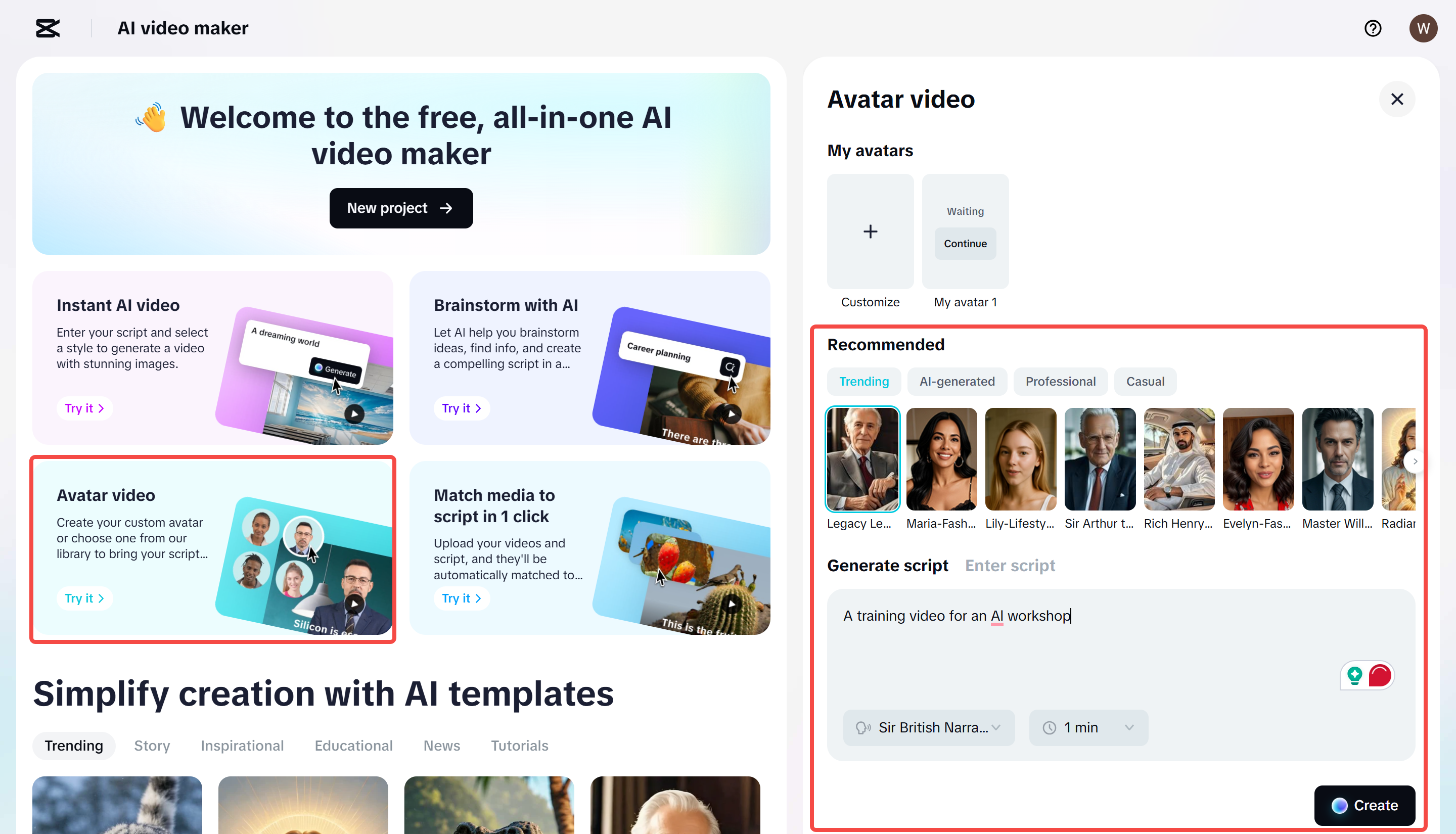Open the red feedback bubble icon
Viewport: 1456px width, 834px height.
[x=1380, y=675]
